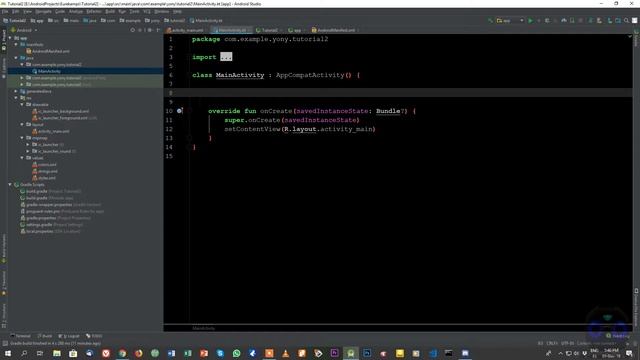
Task: Collapse the layout folder
Action: pyautogui.click(x=22, y=124)
